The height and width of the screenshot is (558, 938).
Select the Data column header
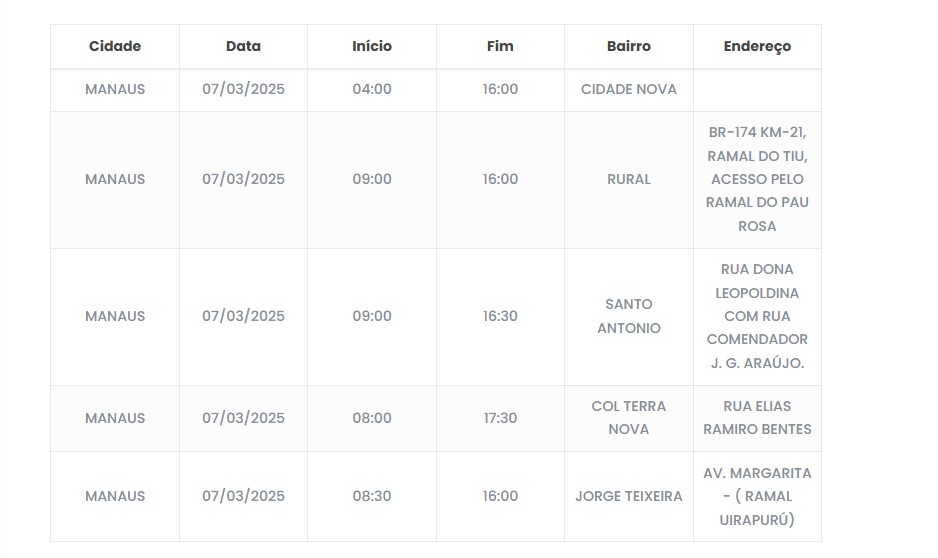tap(243, 46)
